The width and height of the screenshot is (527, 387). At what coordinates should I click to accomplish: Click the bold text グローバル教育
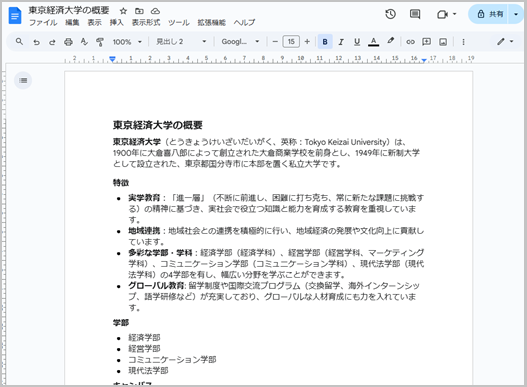click(156, 285)
